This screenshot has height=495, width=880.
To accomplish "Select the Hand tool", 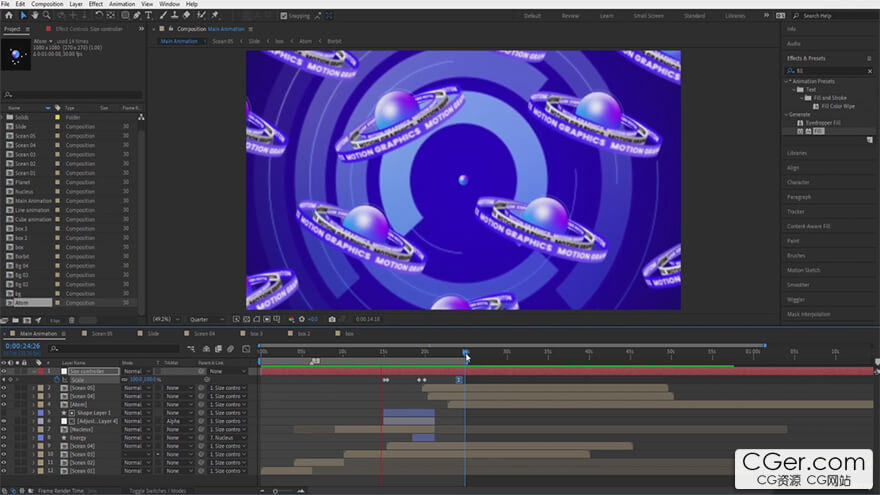I will pos(35,16).
